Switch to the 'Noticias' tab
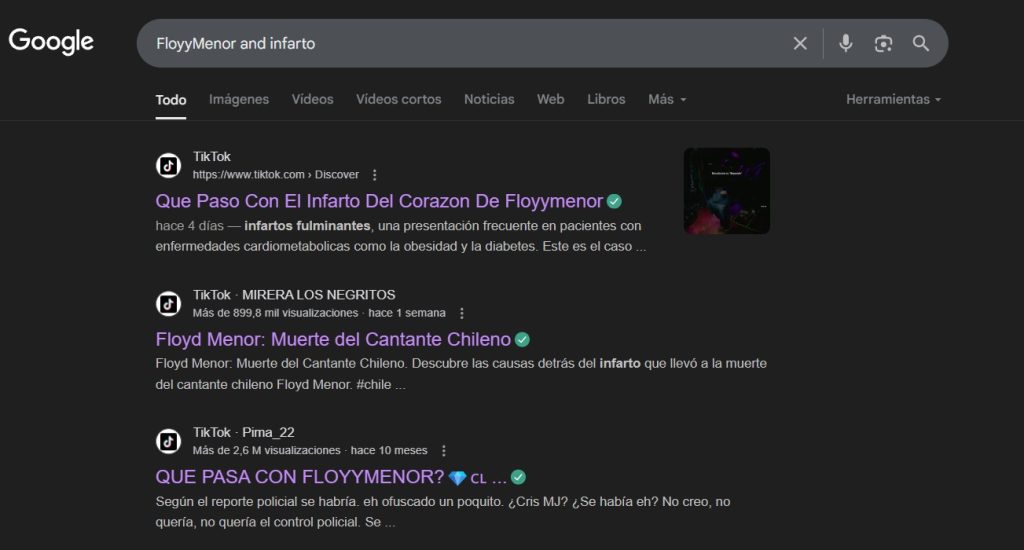Screen dimensions: 1024x550 (489, 99)
